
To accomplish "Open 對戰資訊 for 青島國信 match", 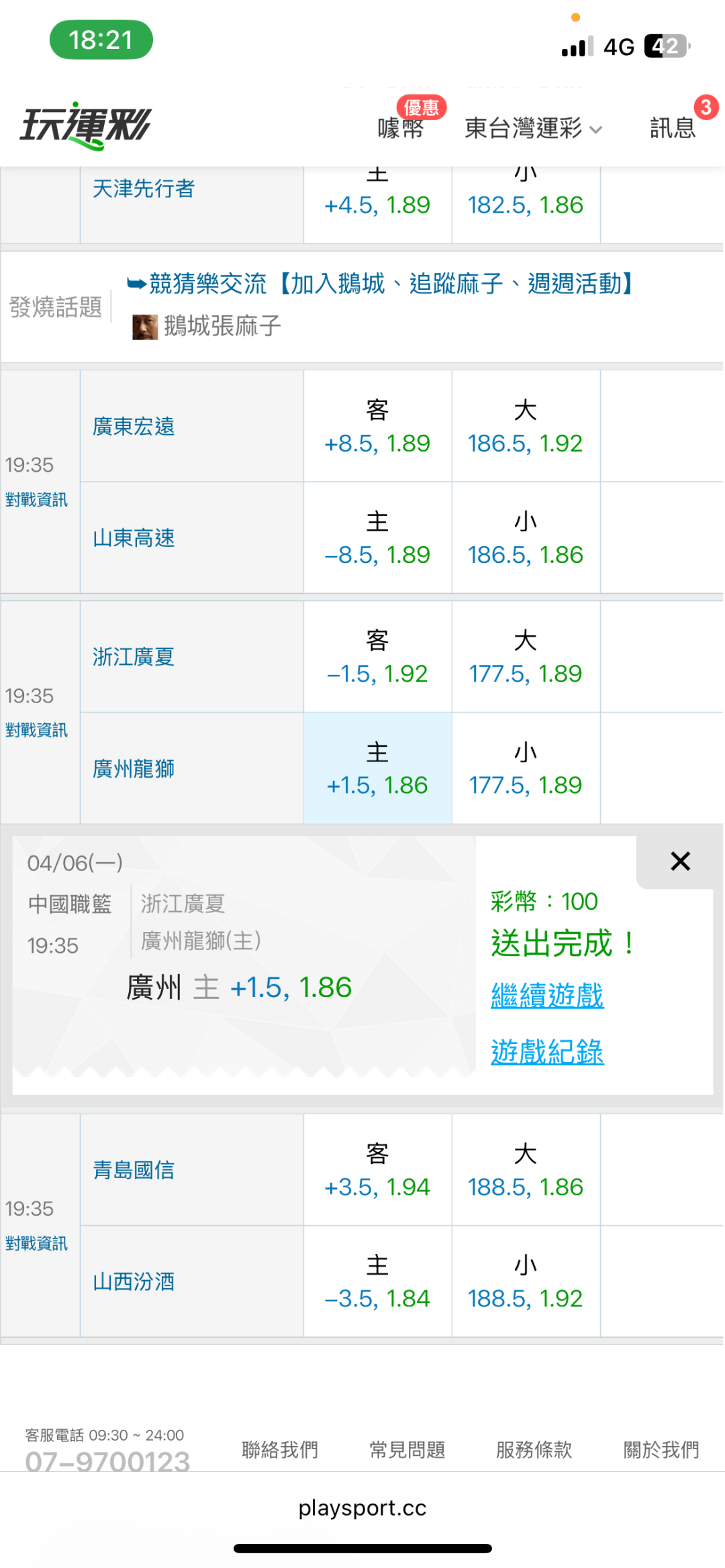I will (36, 1243).
